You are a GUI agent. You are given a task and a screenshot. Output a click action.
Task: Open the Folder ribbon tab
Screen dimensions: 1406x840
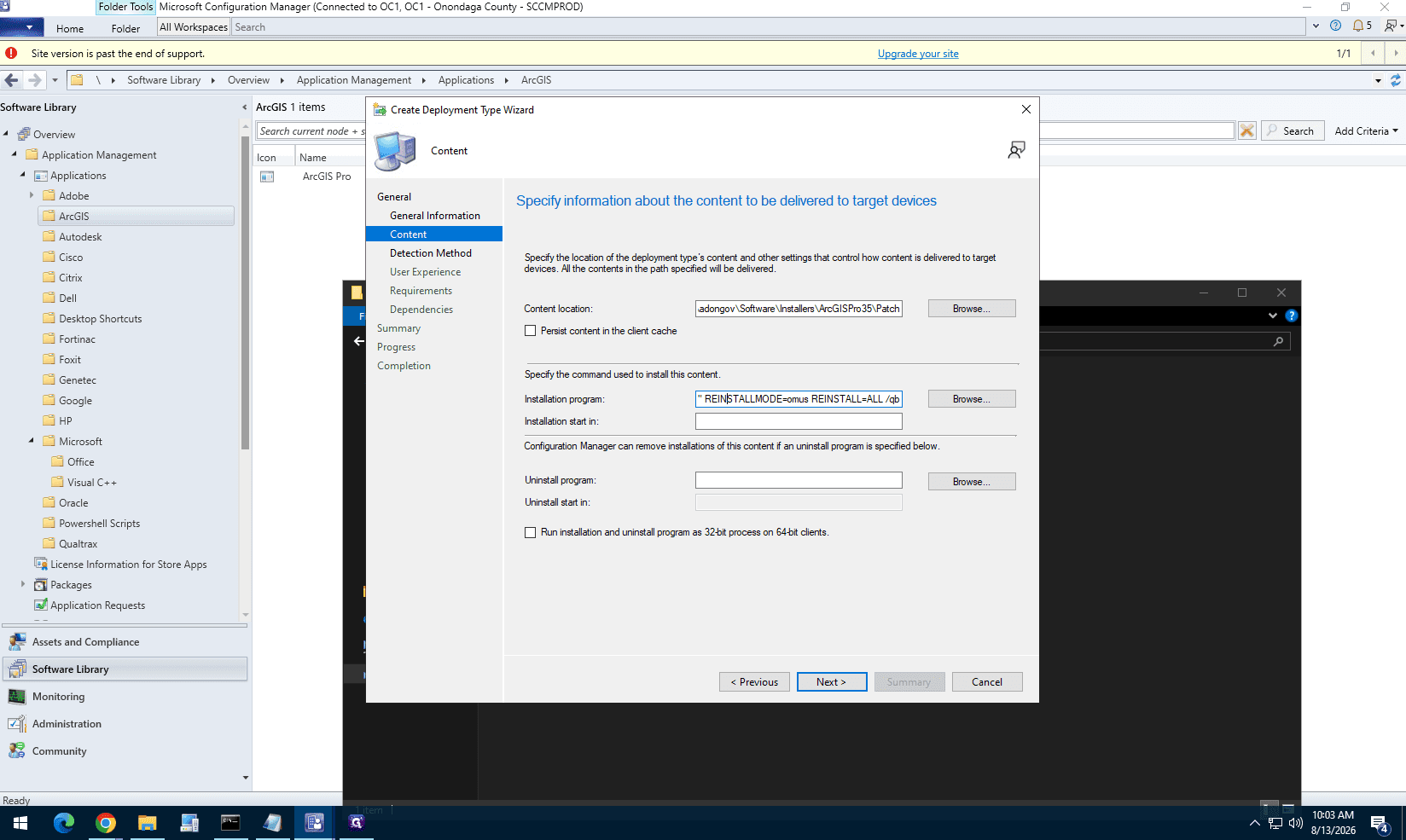(125, 28)
